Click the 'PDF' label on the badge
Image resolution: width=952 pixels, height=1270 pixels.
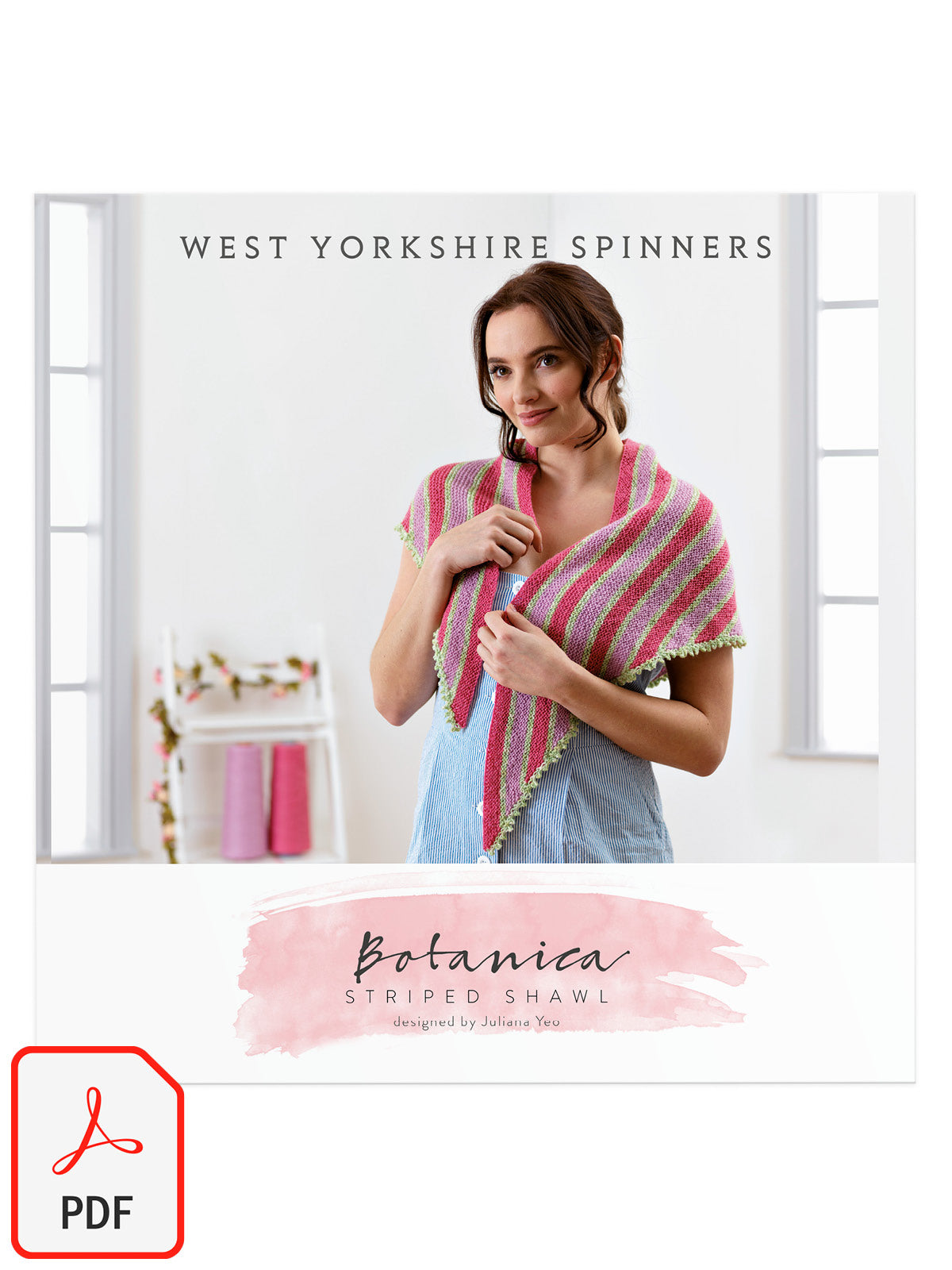(97, 1213)
